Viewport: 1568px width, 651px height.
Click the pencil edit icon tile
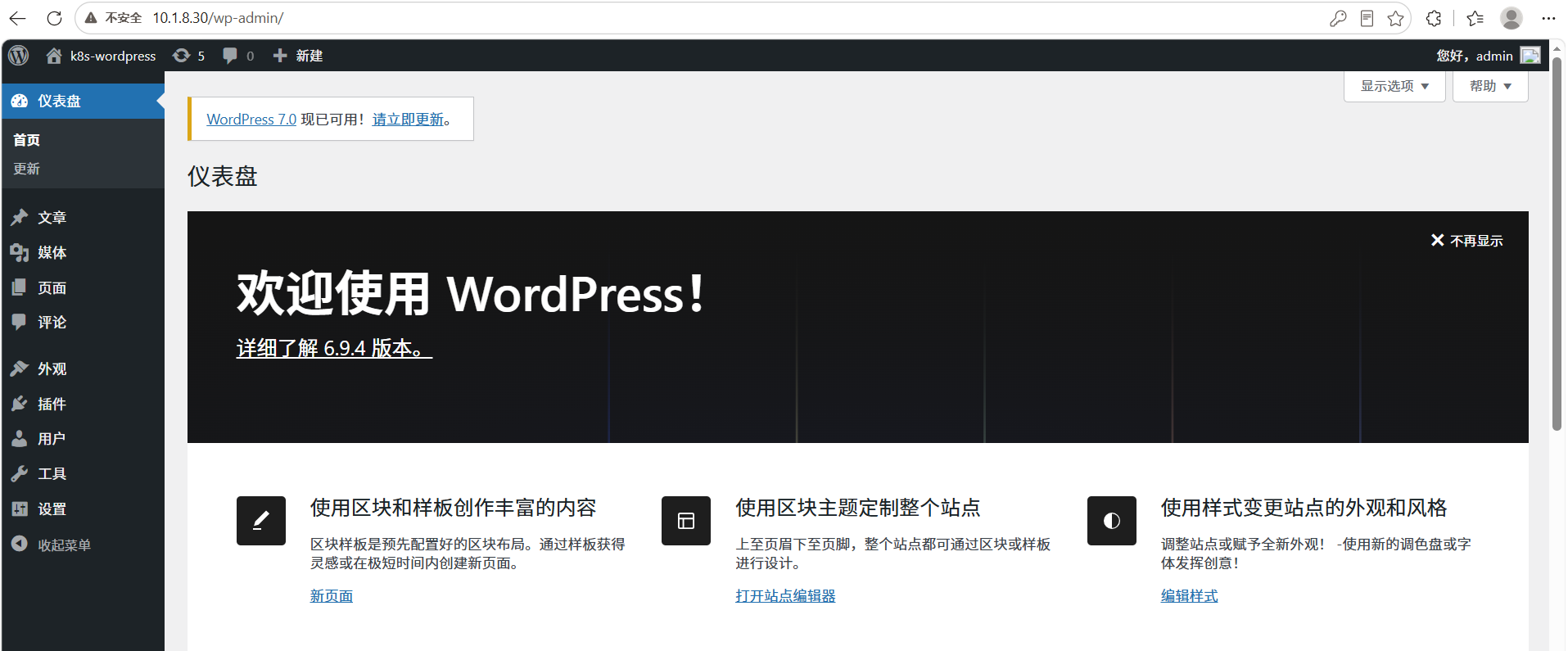[261, 521]
